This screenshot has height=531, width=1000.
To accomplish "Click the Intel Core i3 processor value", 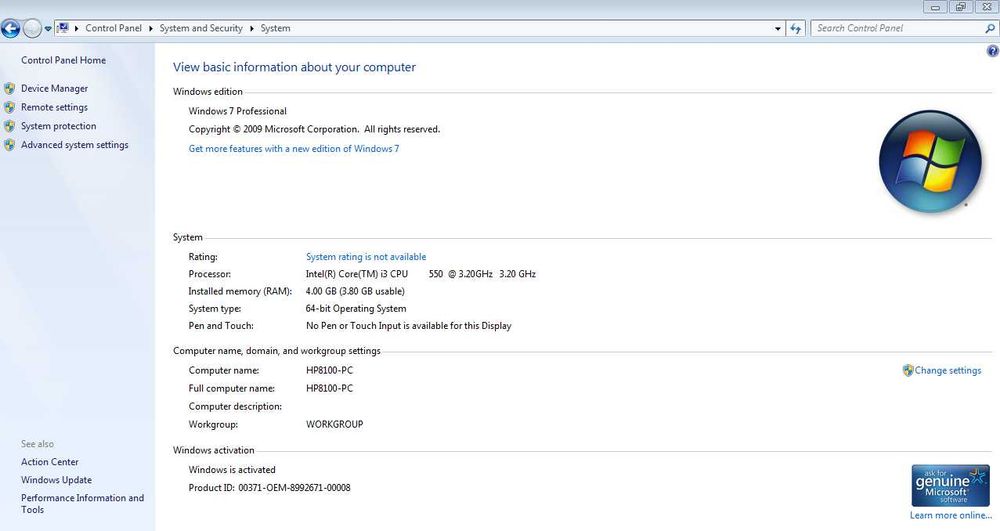I will click(420, 274).
